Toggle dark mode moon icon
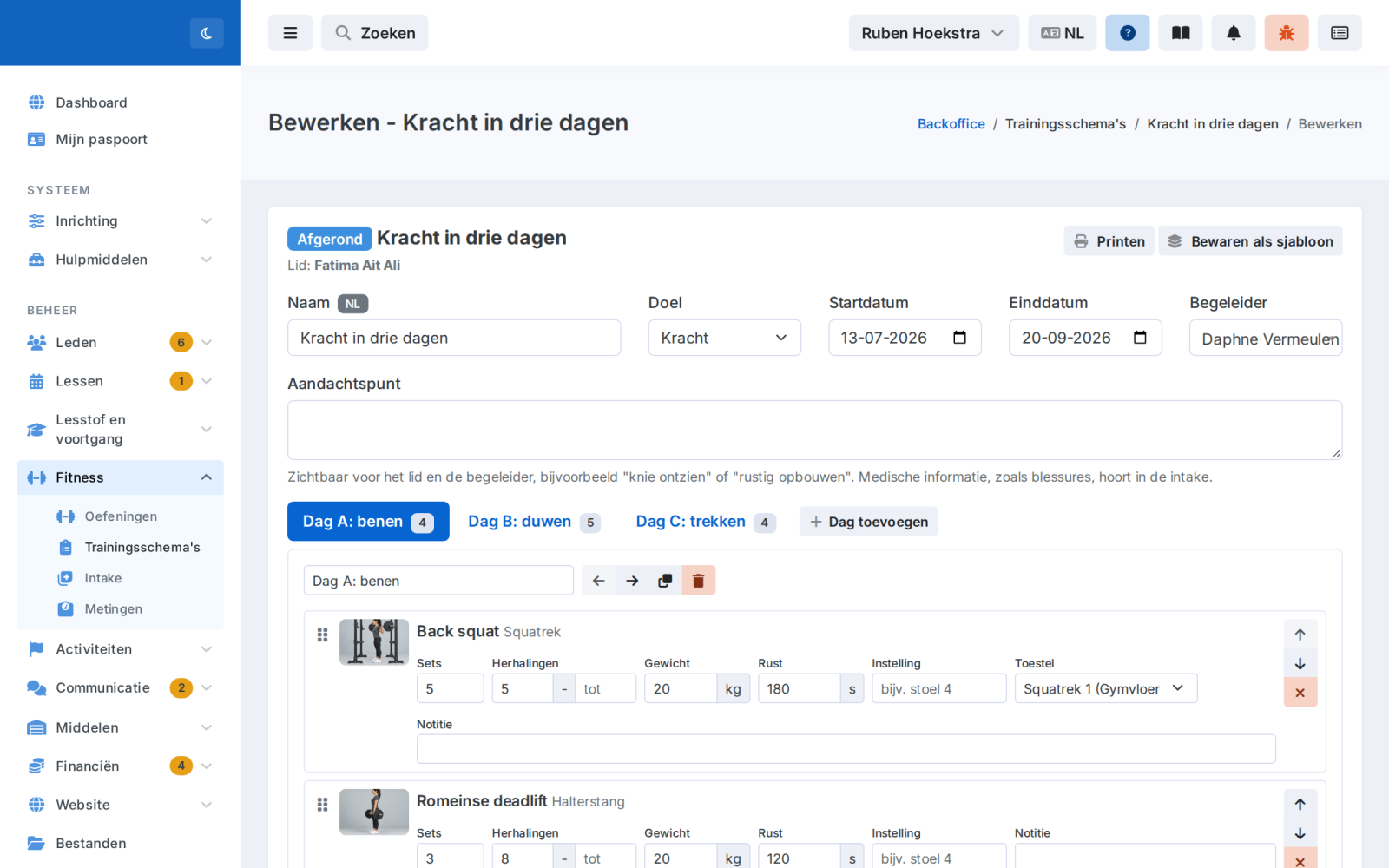Viewport: 1389px width, 868px height. pos(207,33)
